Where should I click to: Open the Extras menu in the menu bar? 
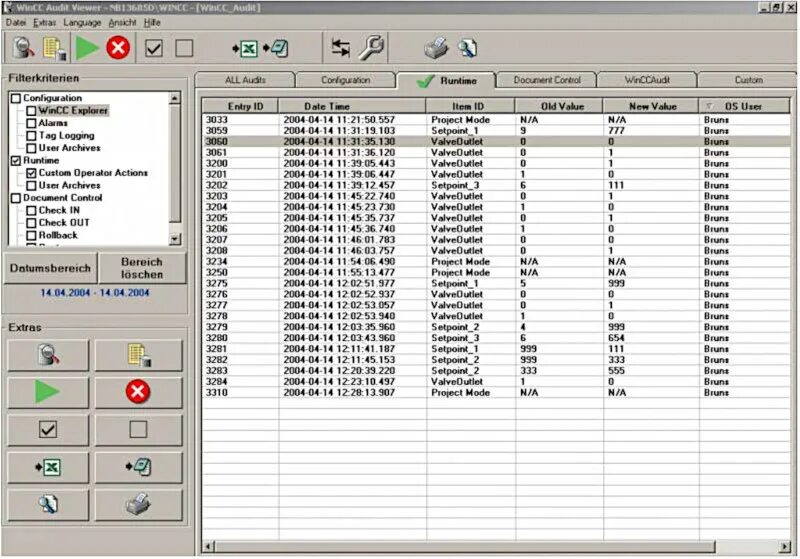point(44,22)
